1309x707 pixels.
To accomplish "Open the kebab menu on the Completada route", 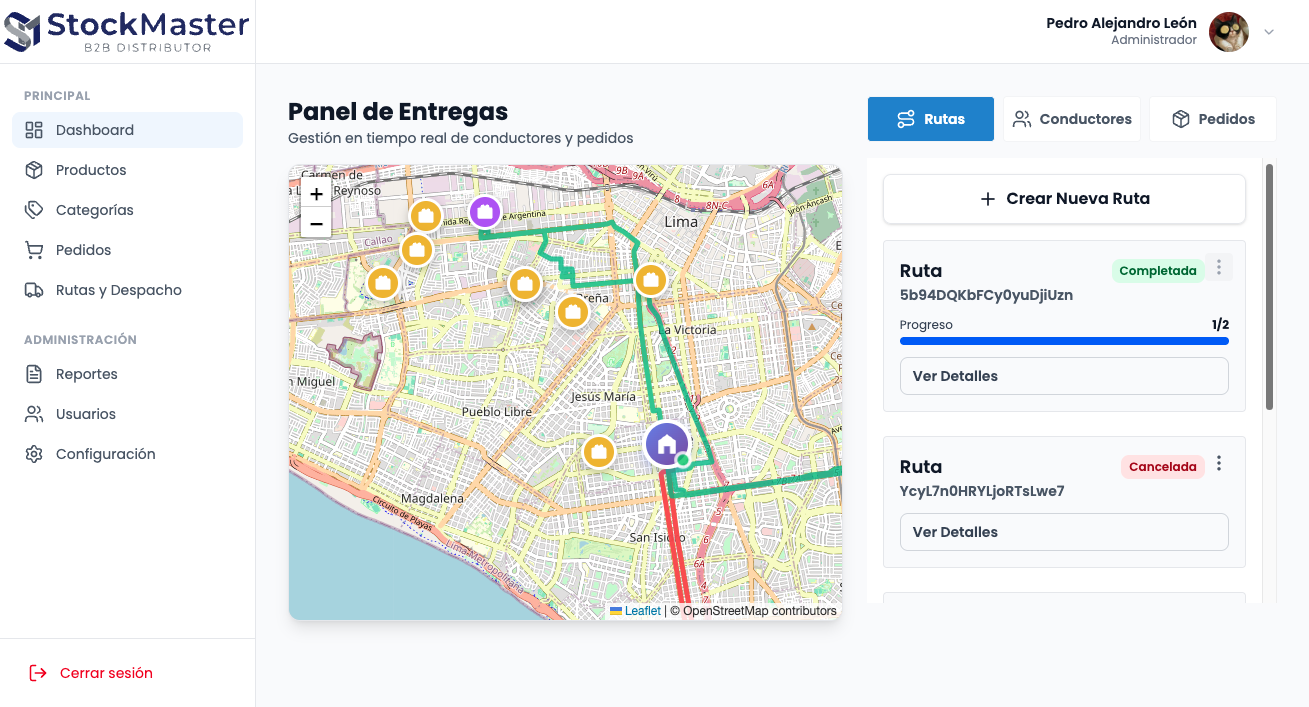I will [1219, 267].
